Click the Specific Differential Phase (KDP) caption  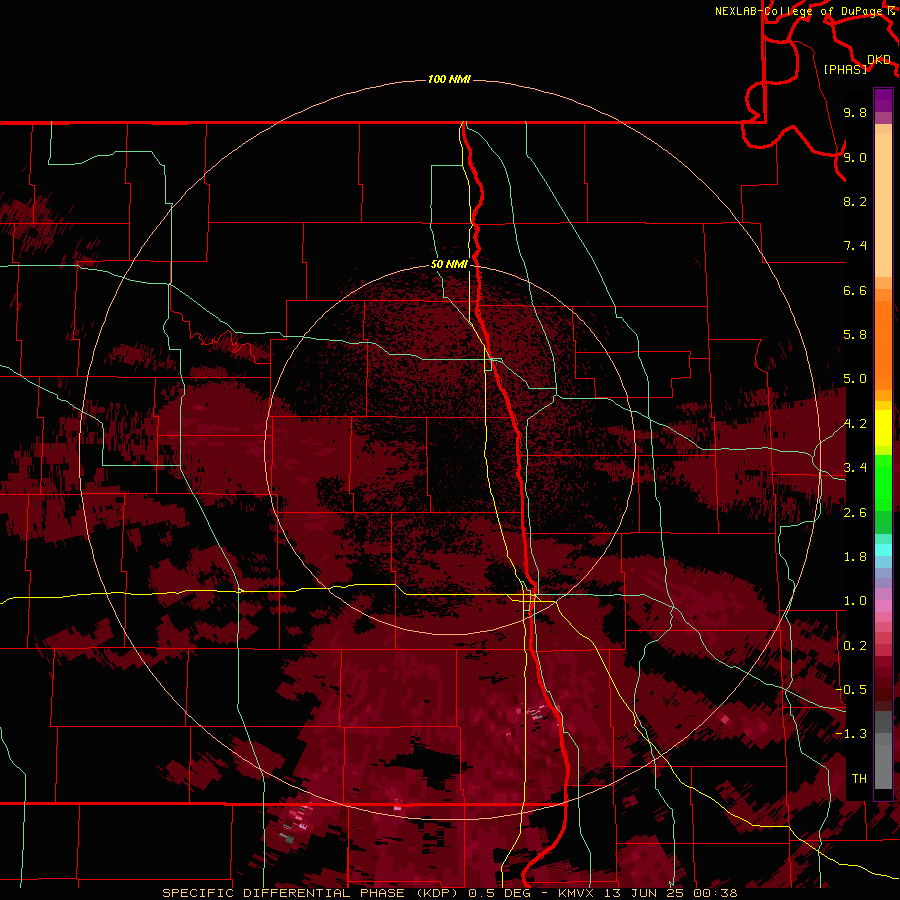tap(313, 893)
